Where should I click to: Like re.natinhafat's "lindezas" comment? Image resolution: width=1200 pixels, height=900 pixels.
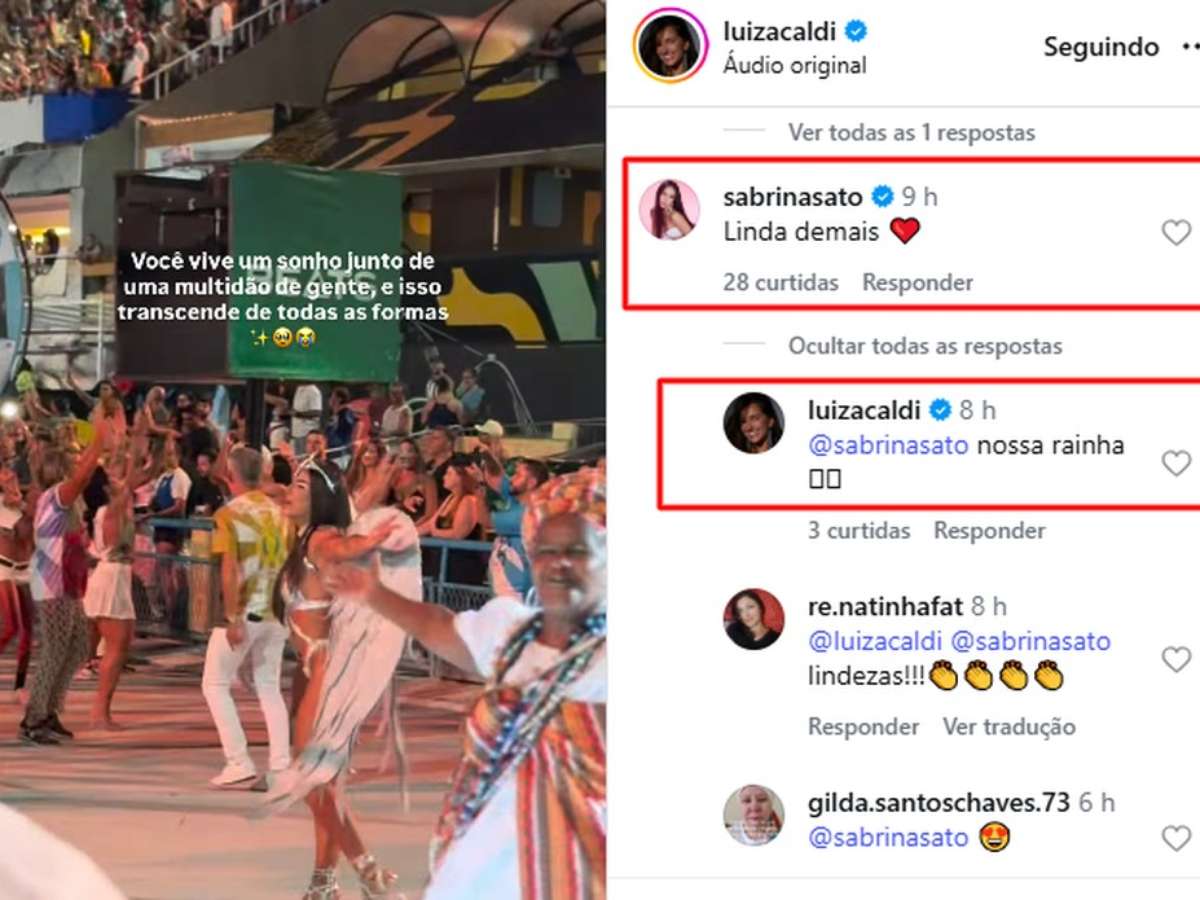pyautogui.click(x=1176, y=659)
